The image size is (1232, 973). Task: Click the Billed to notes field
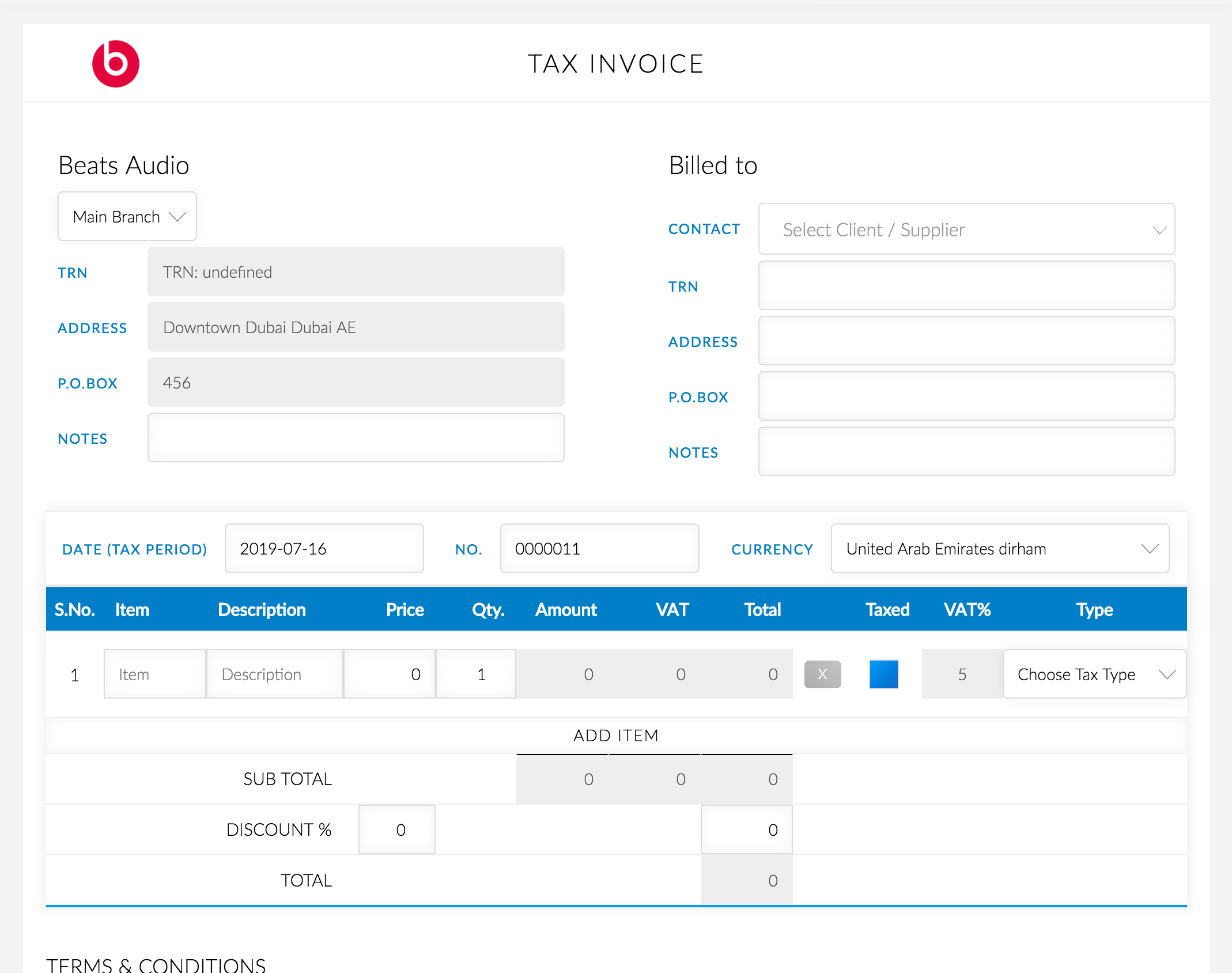click(966, 451)
